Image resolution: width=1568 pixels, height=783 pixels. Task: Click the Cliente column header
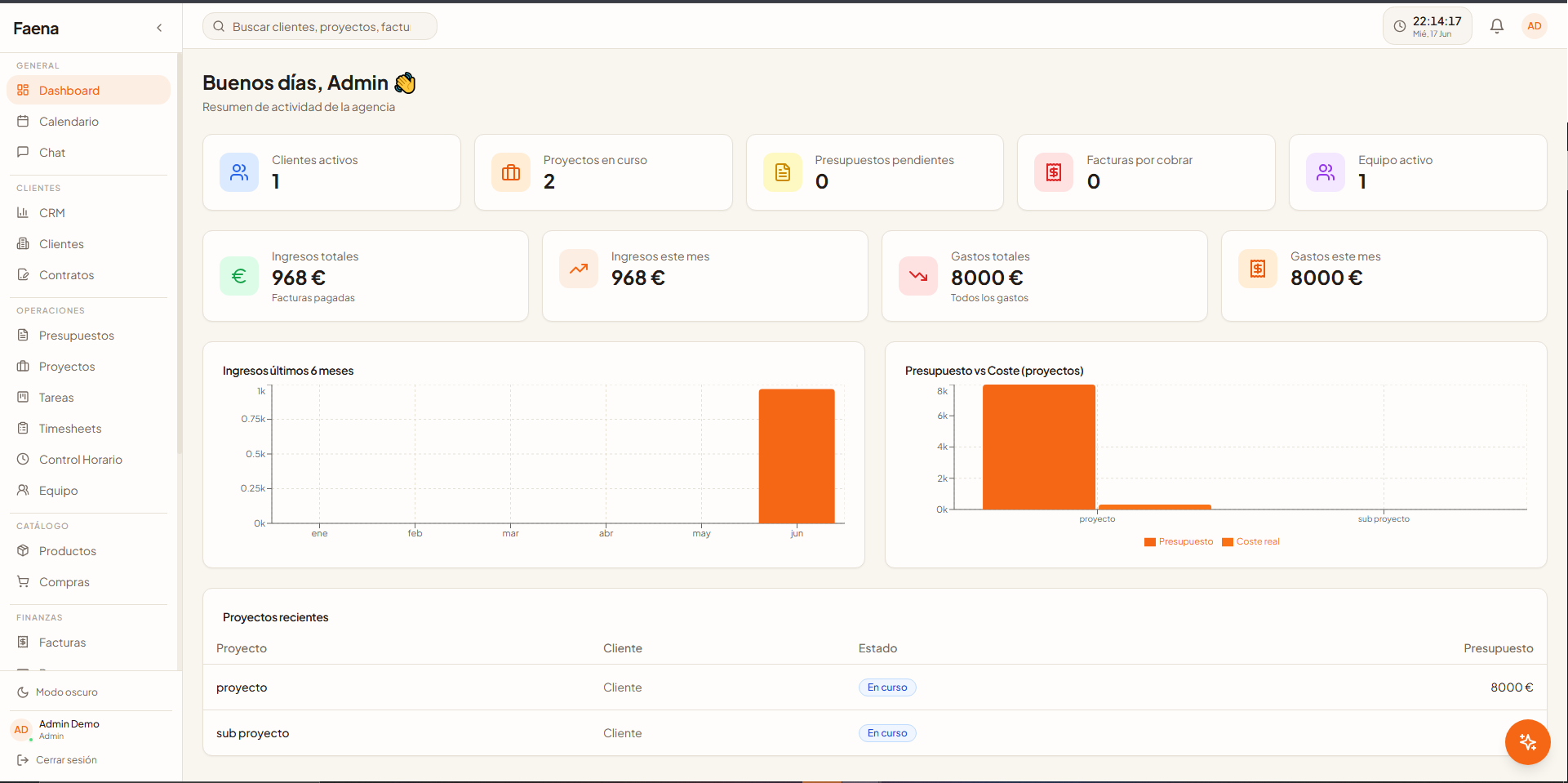point(623,648)
